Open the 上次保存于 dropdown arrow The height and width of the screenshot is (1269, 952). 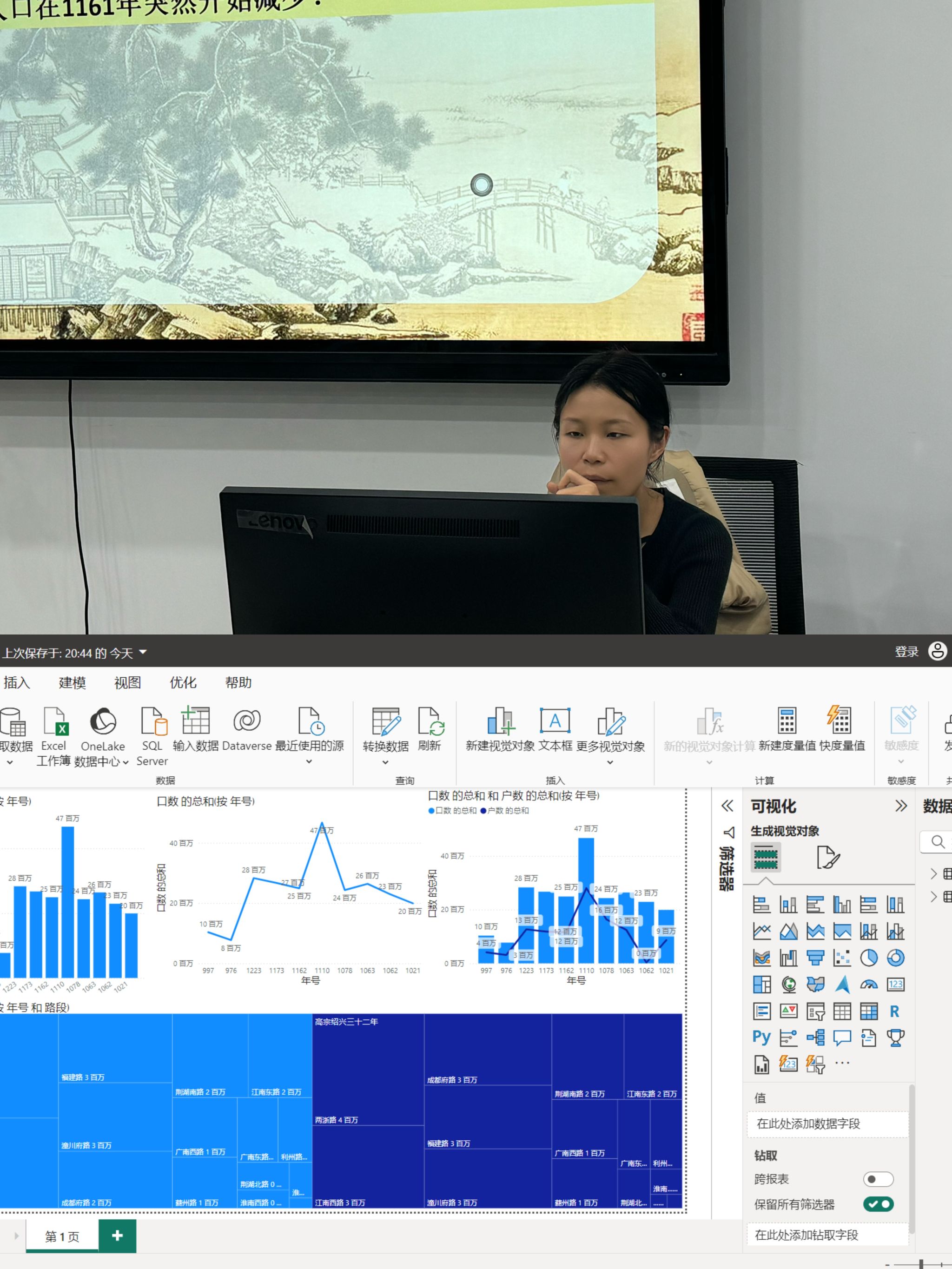(x=143, y=652)
